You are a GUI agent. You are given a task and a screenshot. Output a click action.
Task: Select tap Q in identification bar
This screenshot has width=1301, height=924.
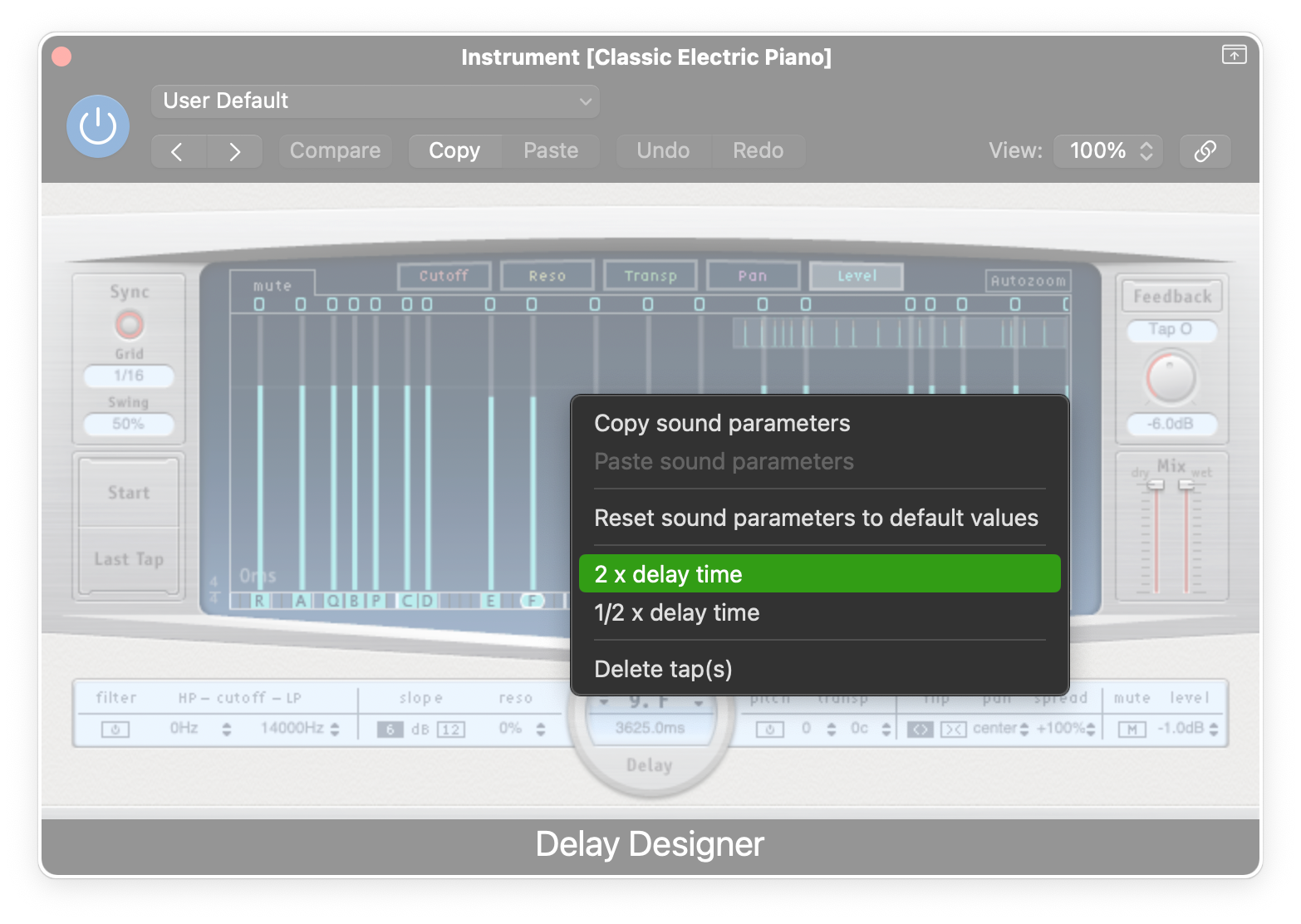click(x=333, y=601)
